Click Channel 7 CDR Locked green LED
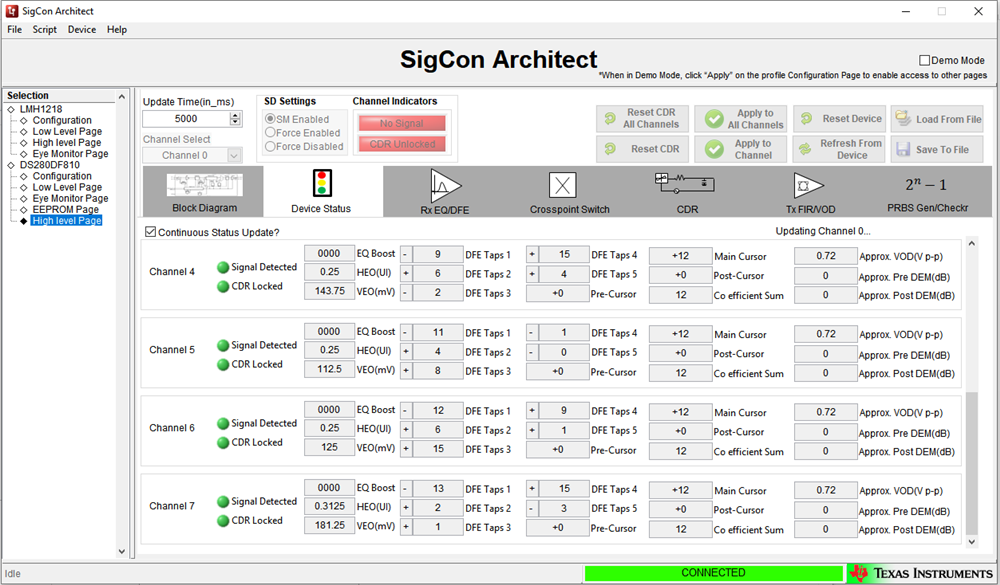Viewport: 1000px width, 585px height. point(223,521)
